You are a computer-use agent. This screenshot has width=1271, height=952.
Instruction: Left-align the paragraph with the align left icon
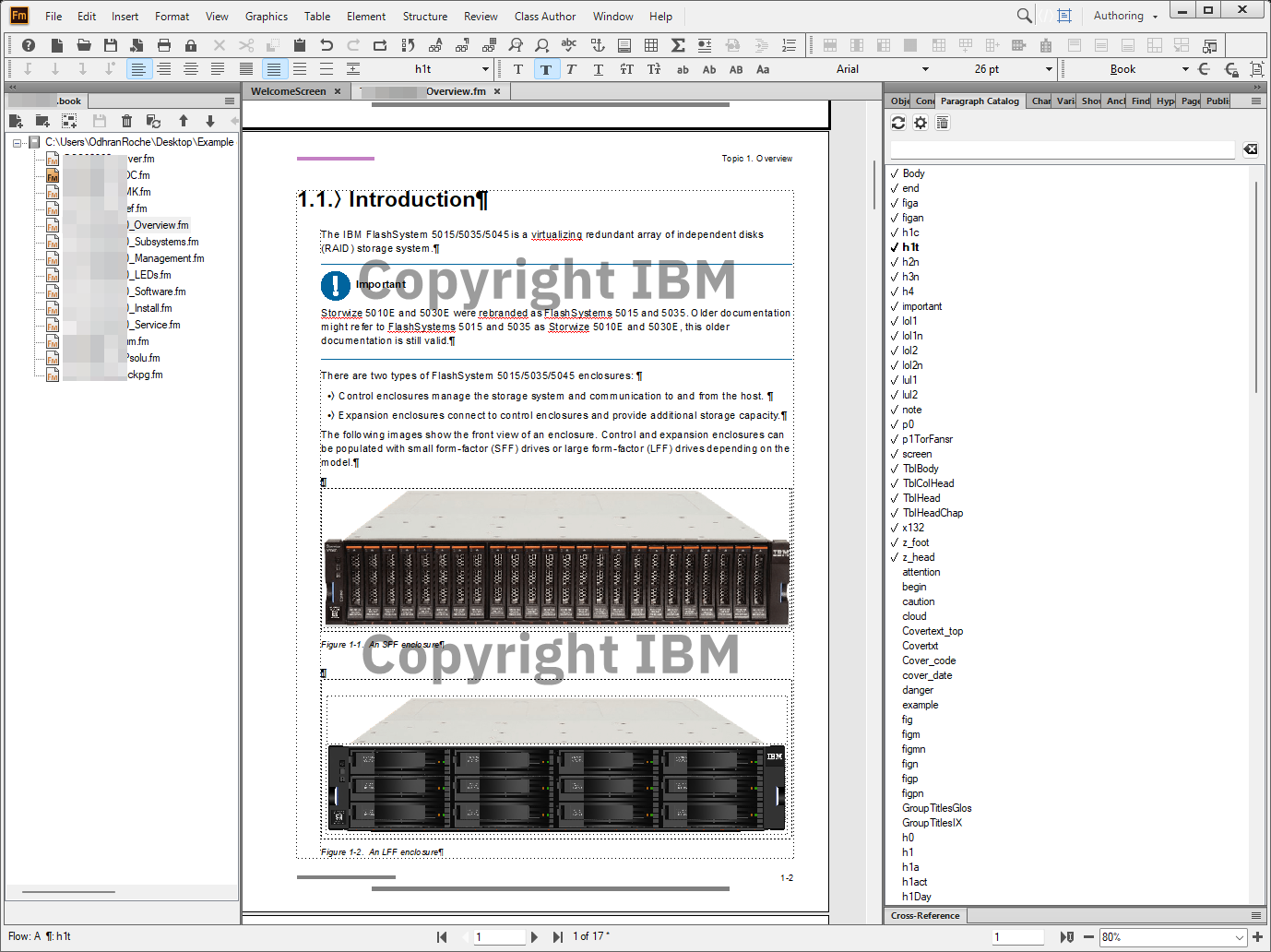click(x=137, y=69)
